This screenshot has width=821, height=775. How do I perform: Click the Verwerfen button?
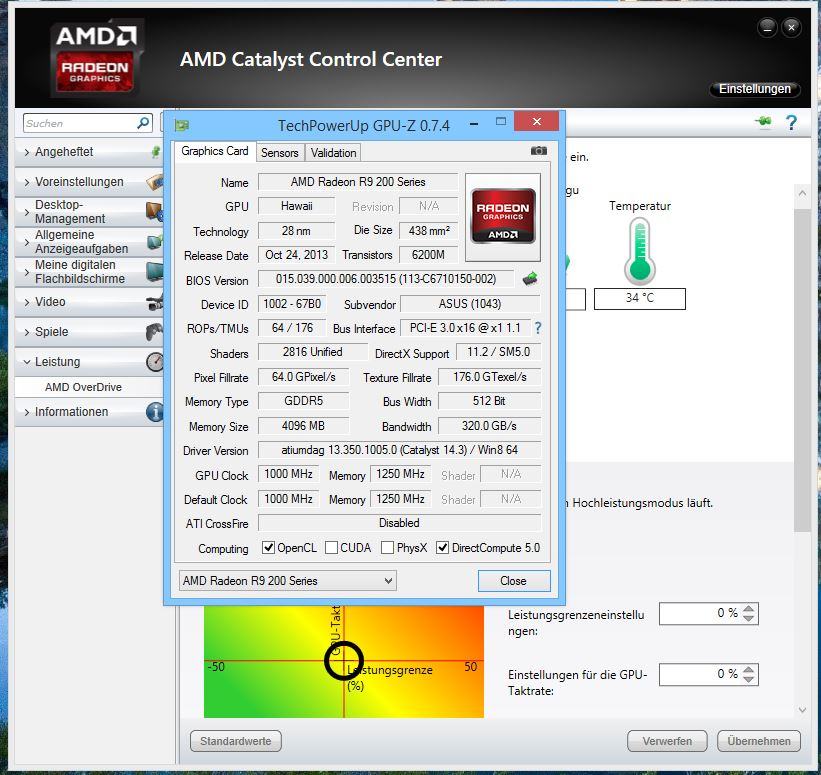(x=667, y=741)
